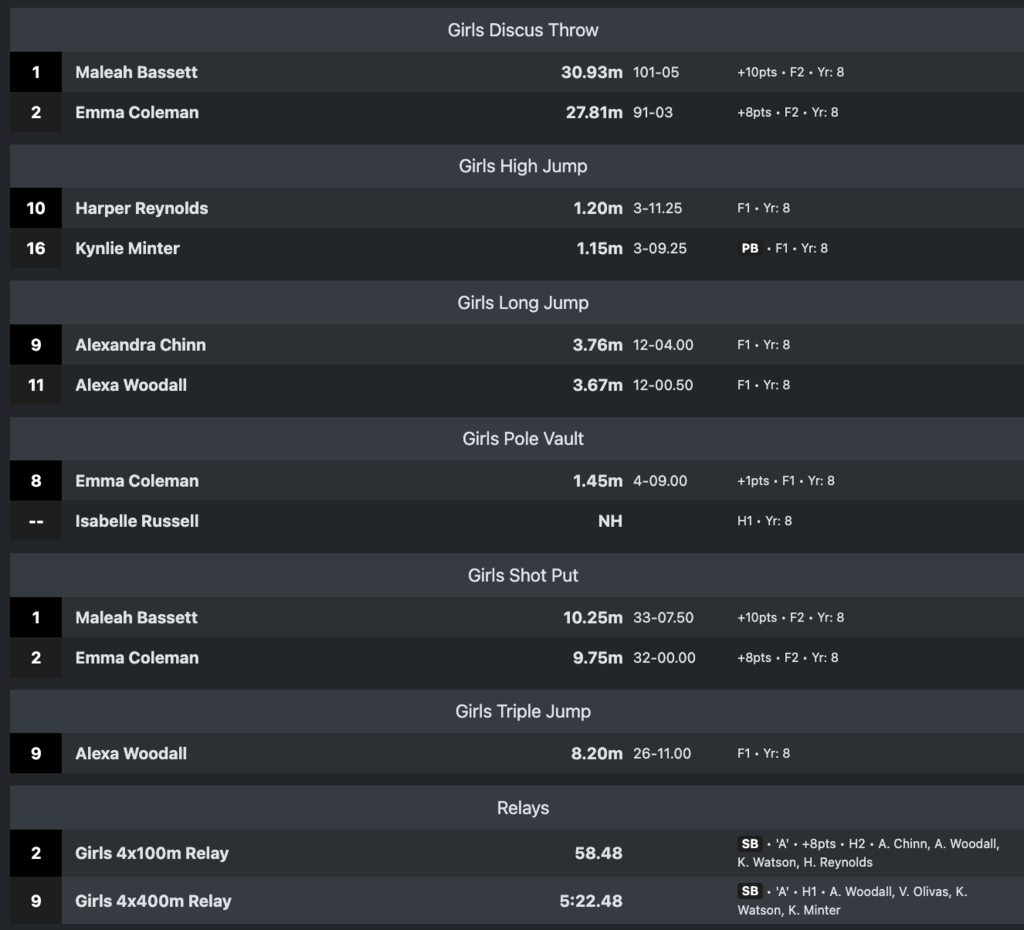The image size is (1024, 930).
Task: Click Maleah Bassett's 10.25m shot put mark
Action: click(592, 617)
